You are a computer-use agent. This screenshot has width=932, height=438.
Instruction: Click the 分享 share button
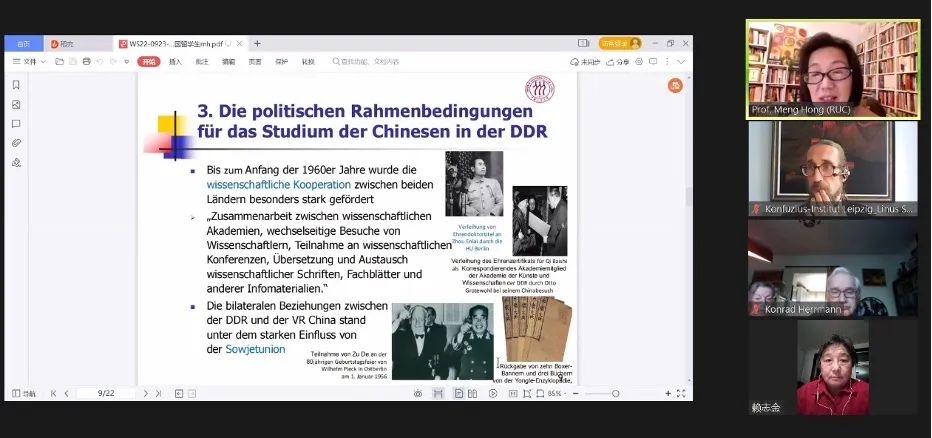tap(618, 61)
